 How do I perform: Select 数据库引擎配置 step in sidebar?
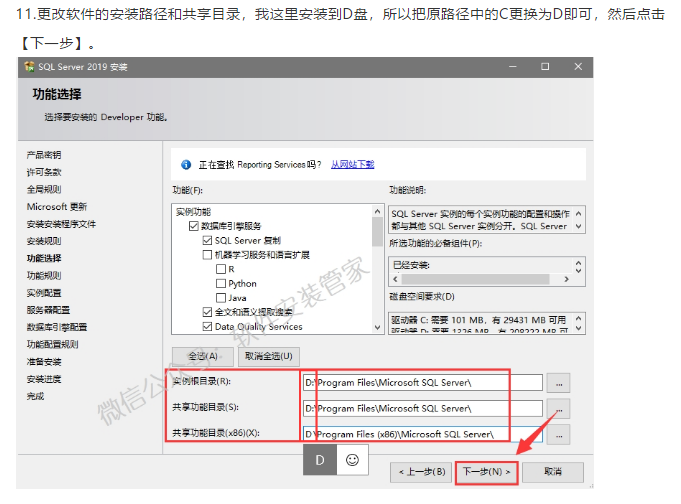(x=57, y=327)
